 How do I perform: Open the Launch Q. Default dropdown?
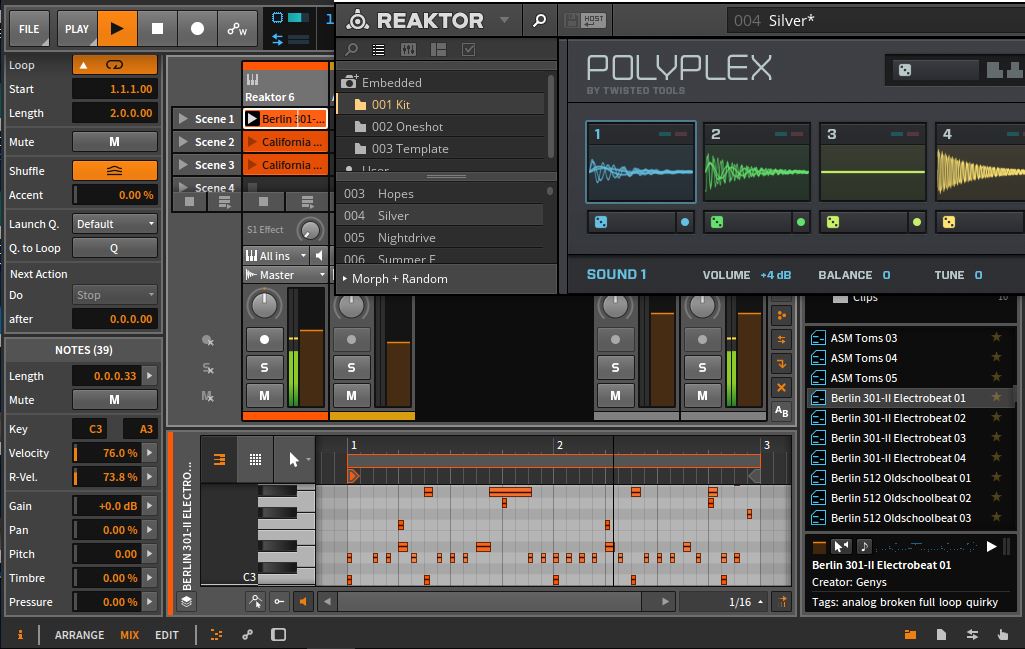[114, 224]
